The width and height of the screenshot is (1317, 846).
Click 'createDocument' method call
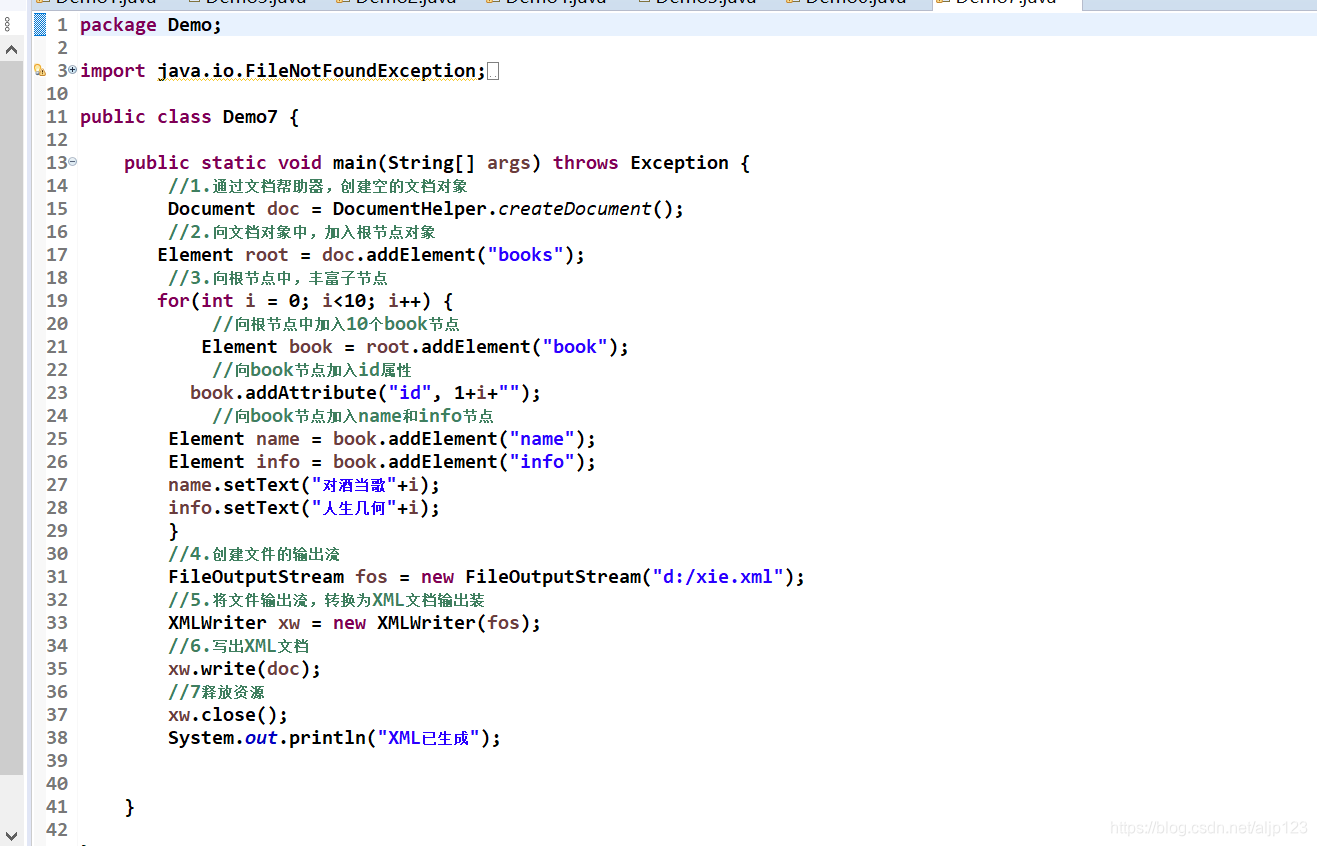coord(575,209)
